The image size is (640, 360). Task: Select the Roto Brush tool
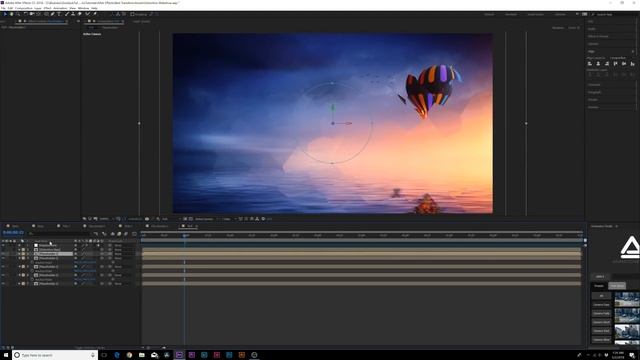click(x=87, y=14)
